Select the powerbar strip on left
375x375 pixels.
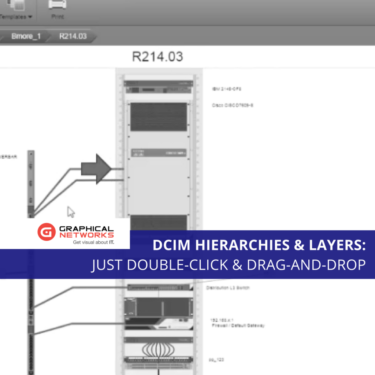coord(31,183)
